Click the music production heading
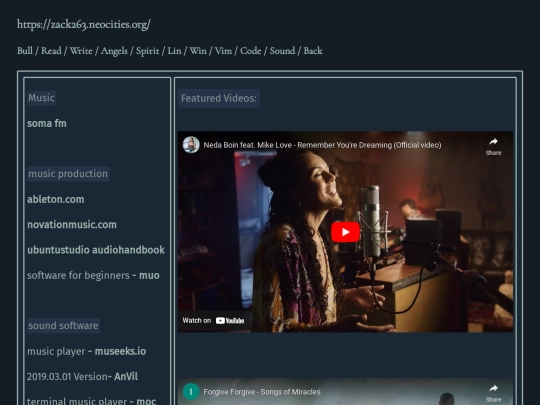Viewport: 540px width, 405px height. pyautogui.click(x=68, y=174)
